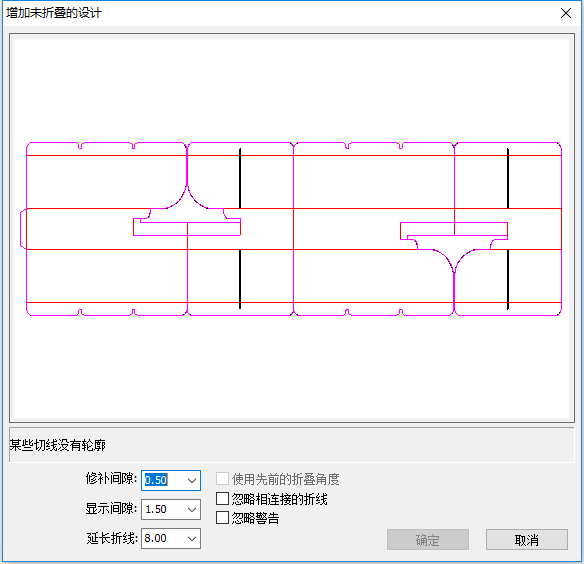
Task: Enable the 忽略警告 checkbox
Action: [x=222, y=517]
